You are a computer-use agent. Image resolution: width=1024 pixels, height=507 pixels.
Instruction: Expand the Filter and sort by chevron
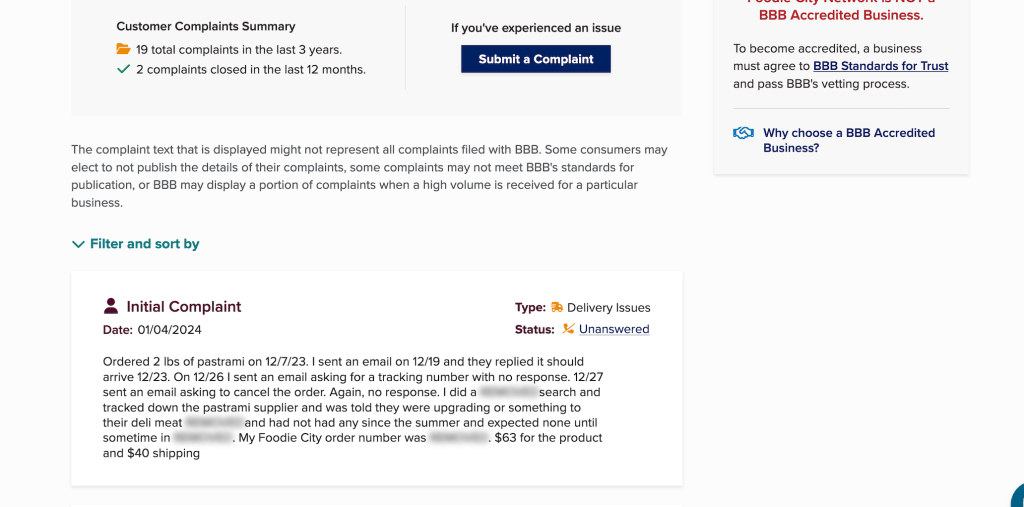tap(78, 244)
